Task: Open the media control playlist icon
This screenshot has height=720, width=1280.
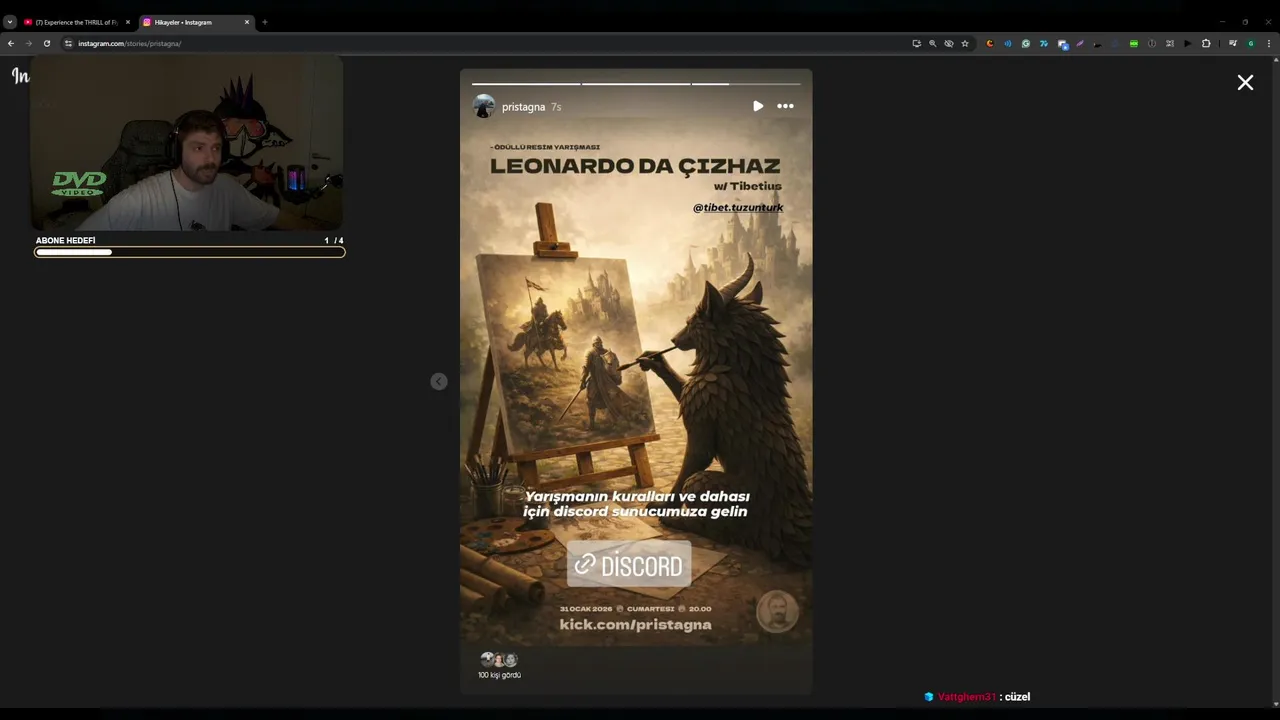Action: [1233, 44]
